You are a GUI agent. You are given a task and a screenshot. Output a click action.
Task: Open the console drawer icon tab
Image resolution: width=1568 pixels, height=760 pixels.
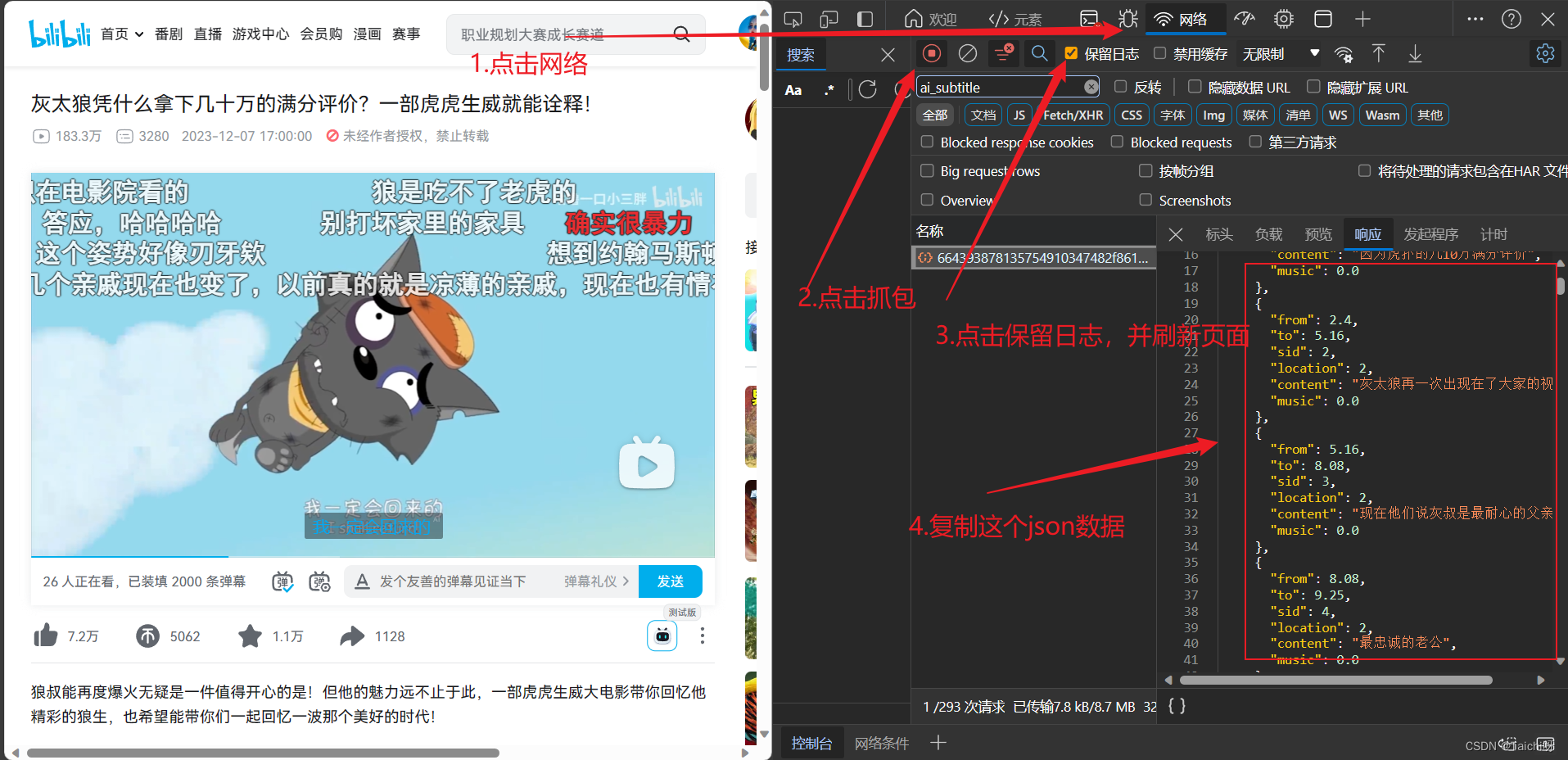(x=1089, y=19)
